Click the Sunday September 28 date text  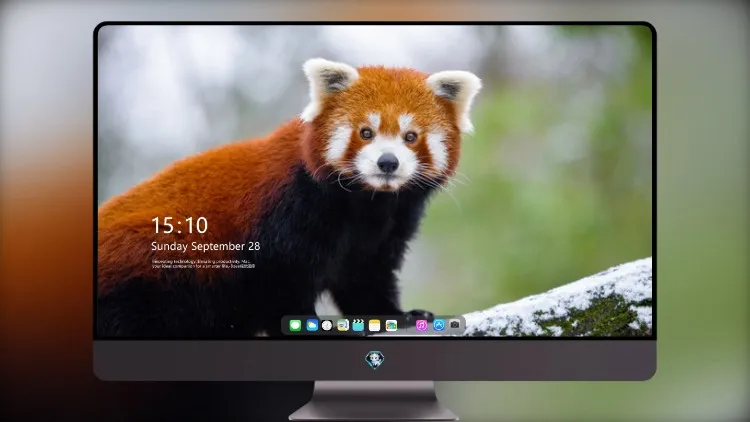point(206,246)
